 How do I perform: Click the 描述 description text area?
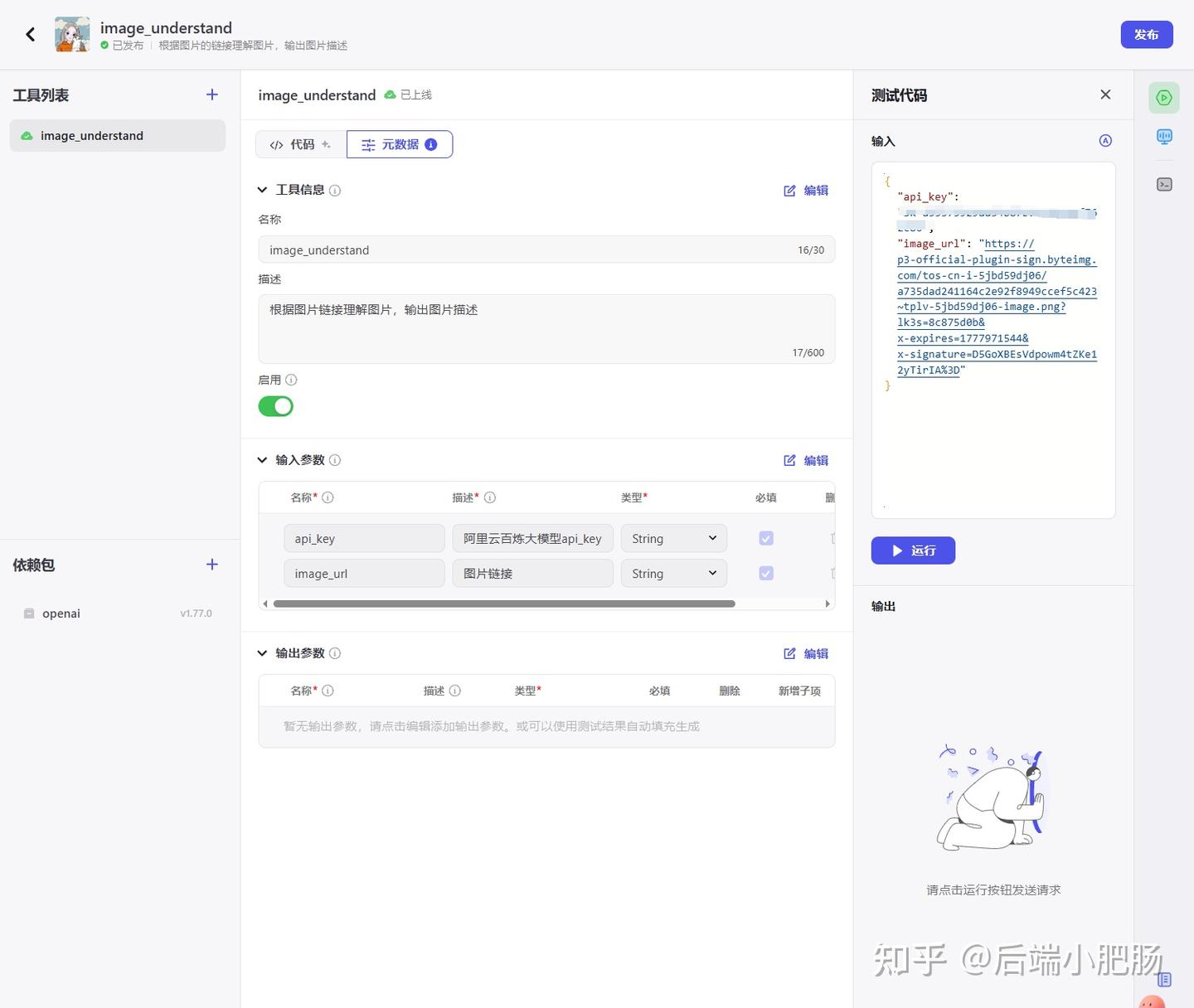[x=546, y=329]
